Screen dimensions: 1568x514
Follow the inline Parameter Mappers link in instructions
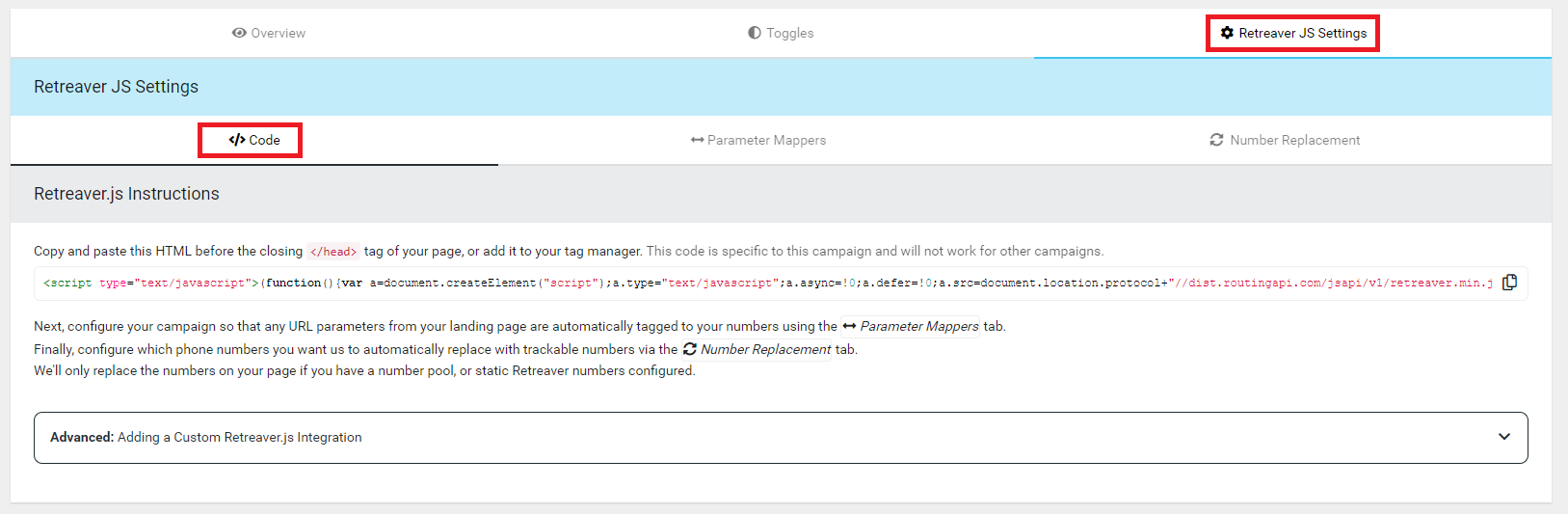[x=911, y=326]
